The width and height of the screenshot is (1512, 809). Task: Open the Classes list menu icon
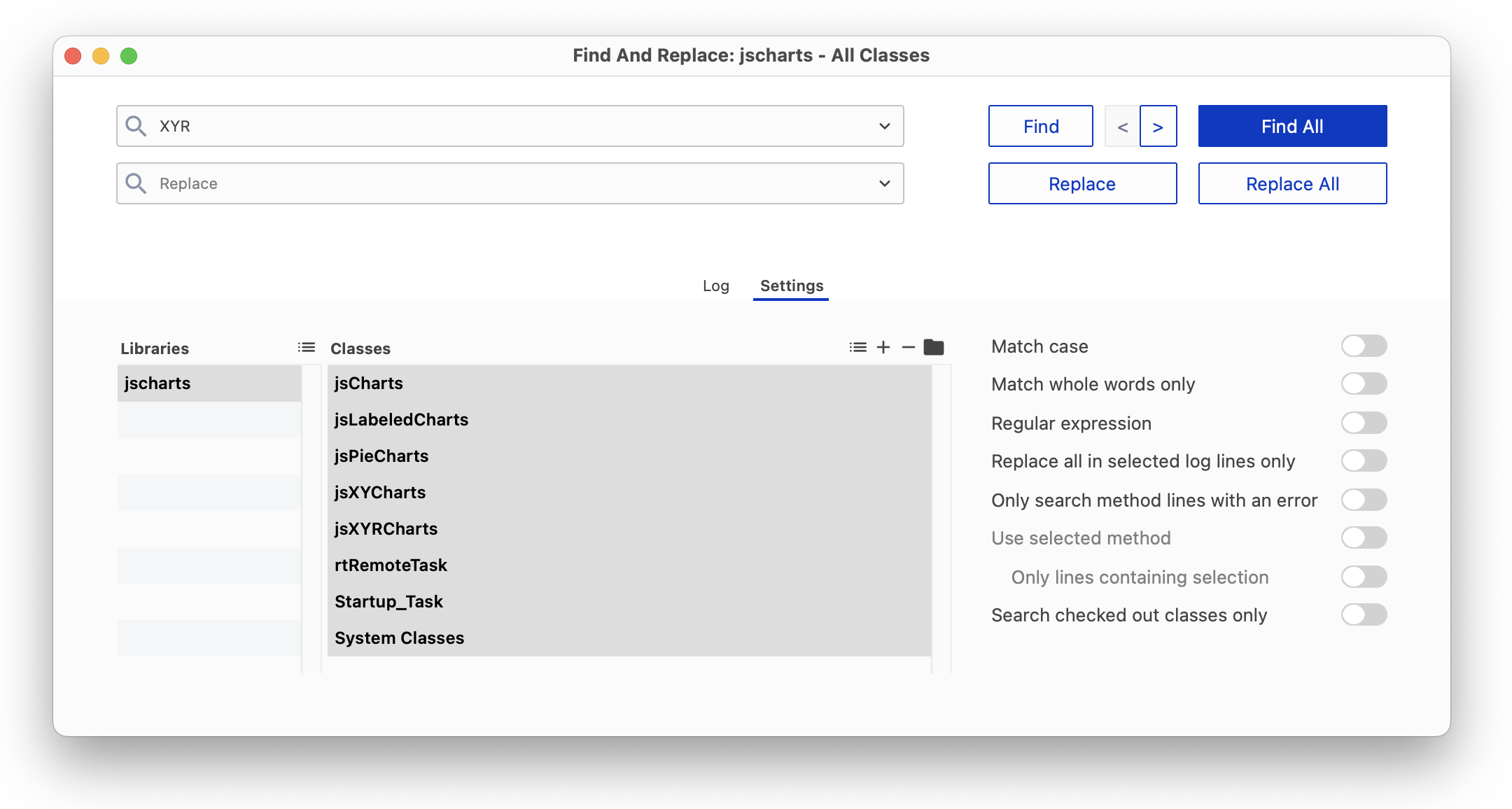(858, 347)
